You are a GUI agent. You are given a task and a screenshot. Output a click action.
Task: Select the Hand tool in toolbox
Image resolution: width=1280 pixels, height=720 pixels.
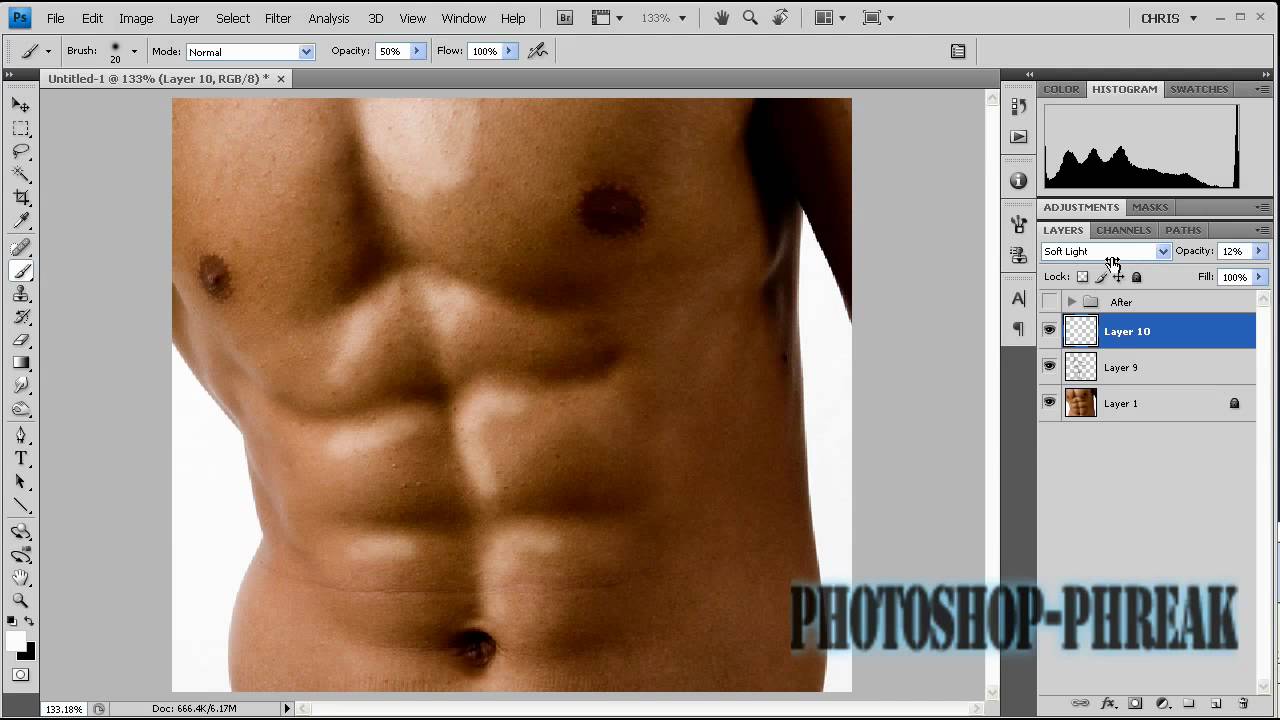(21, 578)
